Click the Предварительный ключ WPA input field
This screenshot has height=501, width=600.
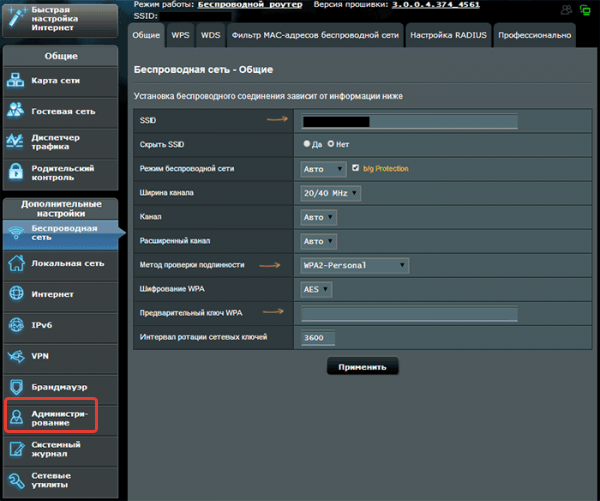[410, 314]
